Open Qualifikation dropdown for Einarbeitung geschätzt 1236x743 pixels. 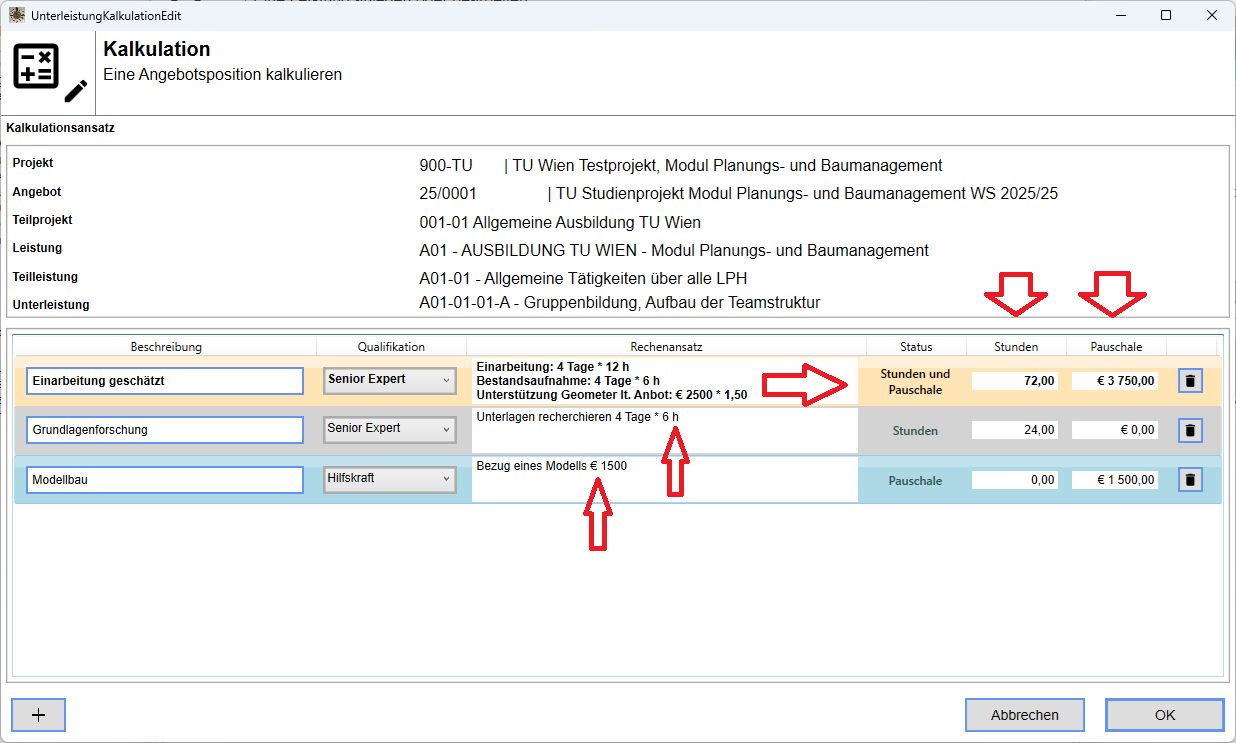point(389,381)
